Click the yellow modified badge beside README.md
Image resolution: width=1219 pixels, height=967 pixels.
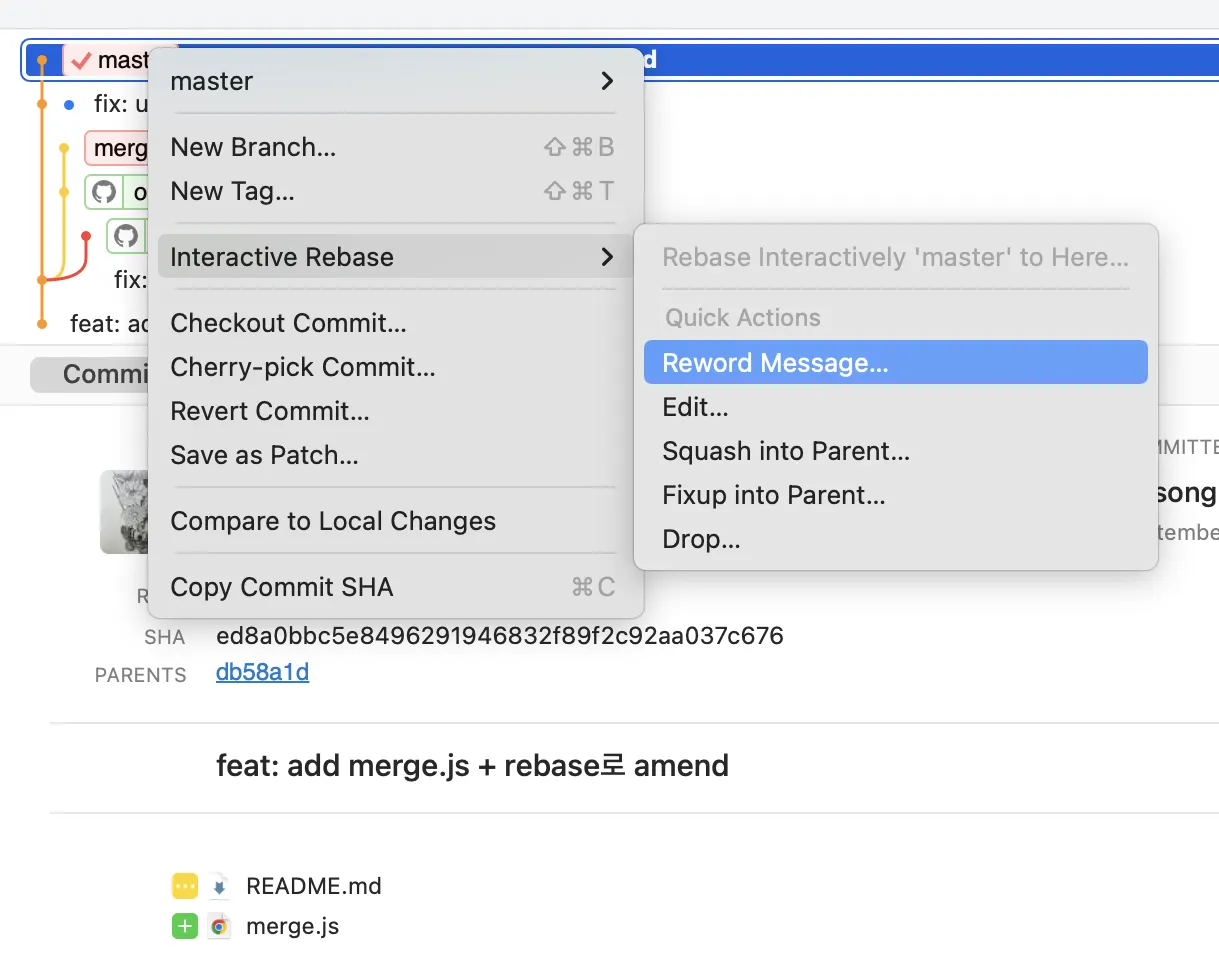coord(185,886)
